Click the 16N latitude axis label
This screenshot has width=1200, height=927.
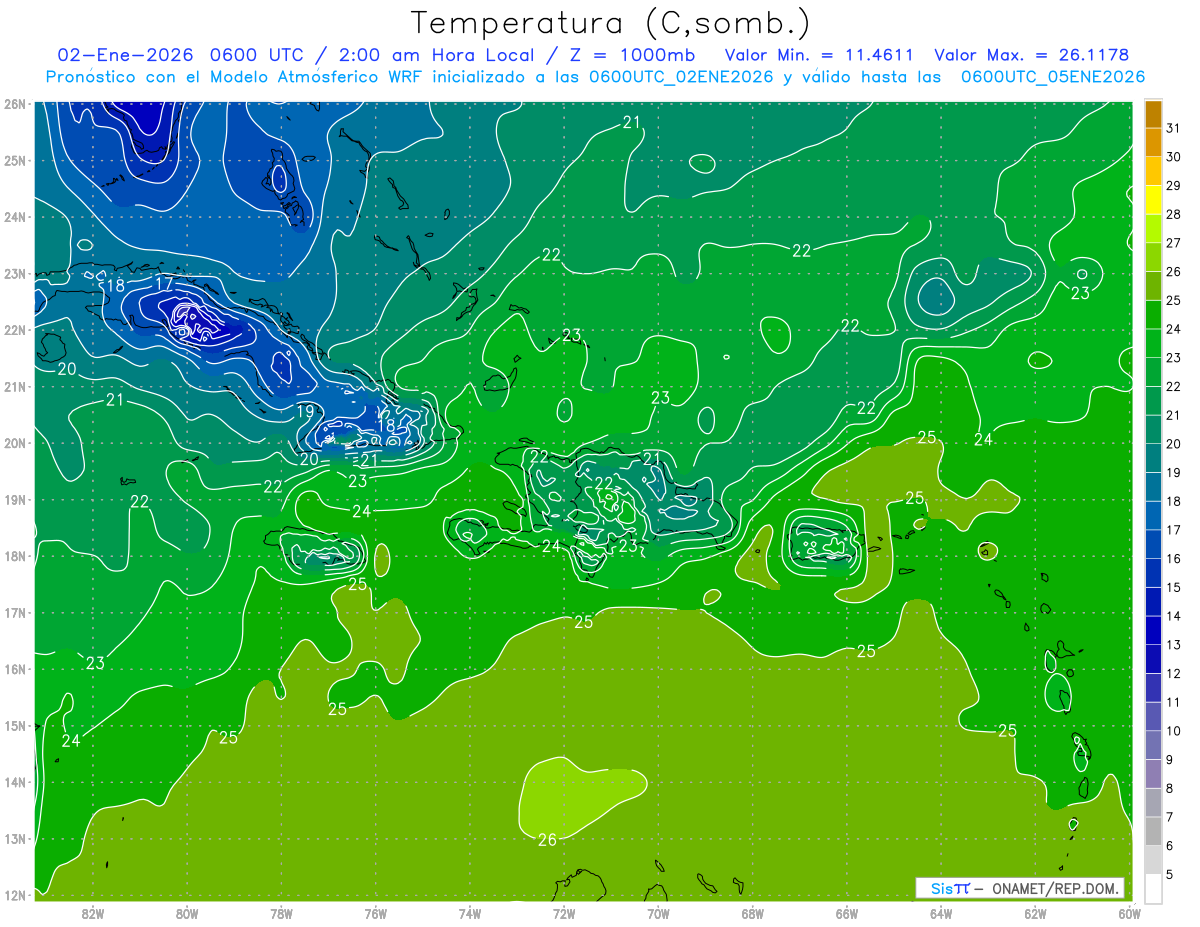(x=14, y=669)
